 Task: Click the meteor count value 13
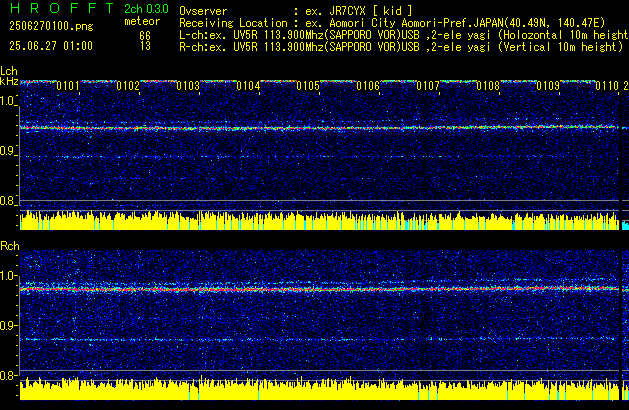145,46
